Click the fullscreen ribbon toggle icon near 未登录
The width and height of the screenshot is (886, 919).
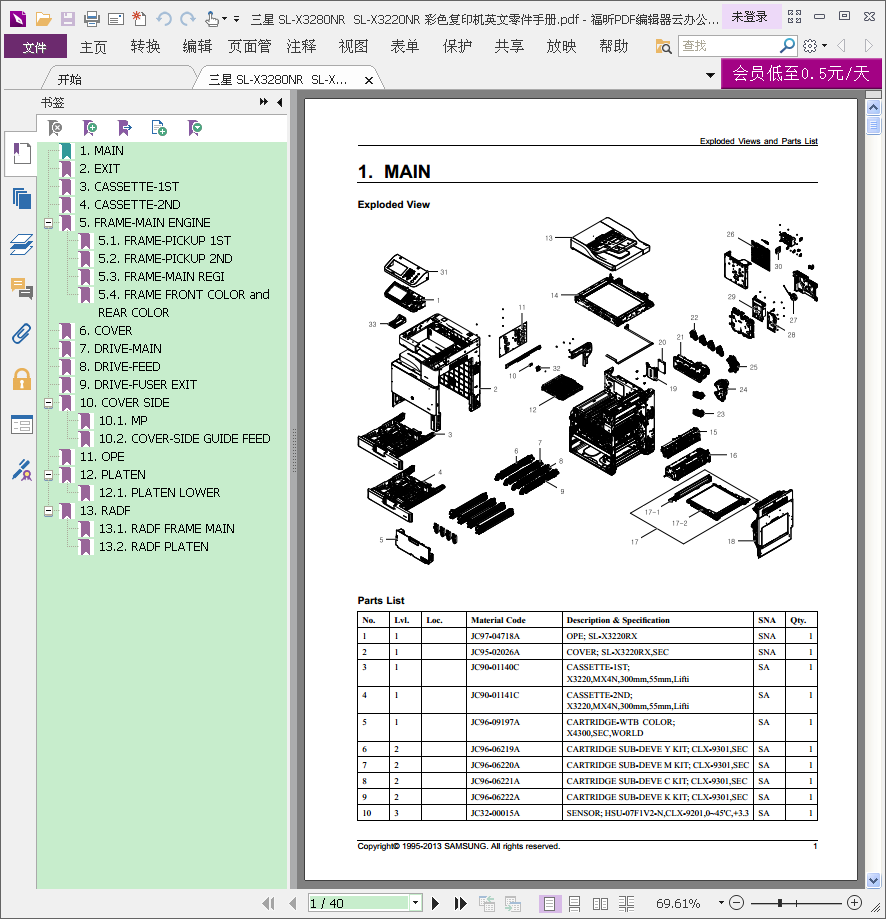795,16
